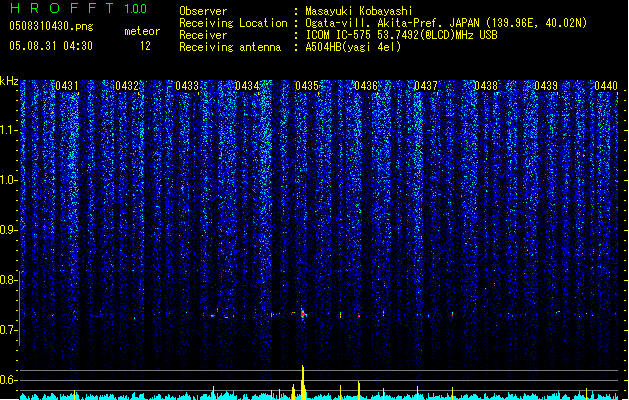629x400 pixels.
Task: Click the 0431 time marker
Action: click(67, 86)
